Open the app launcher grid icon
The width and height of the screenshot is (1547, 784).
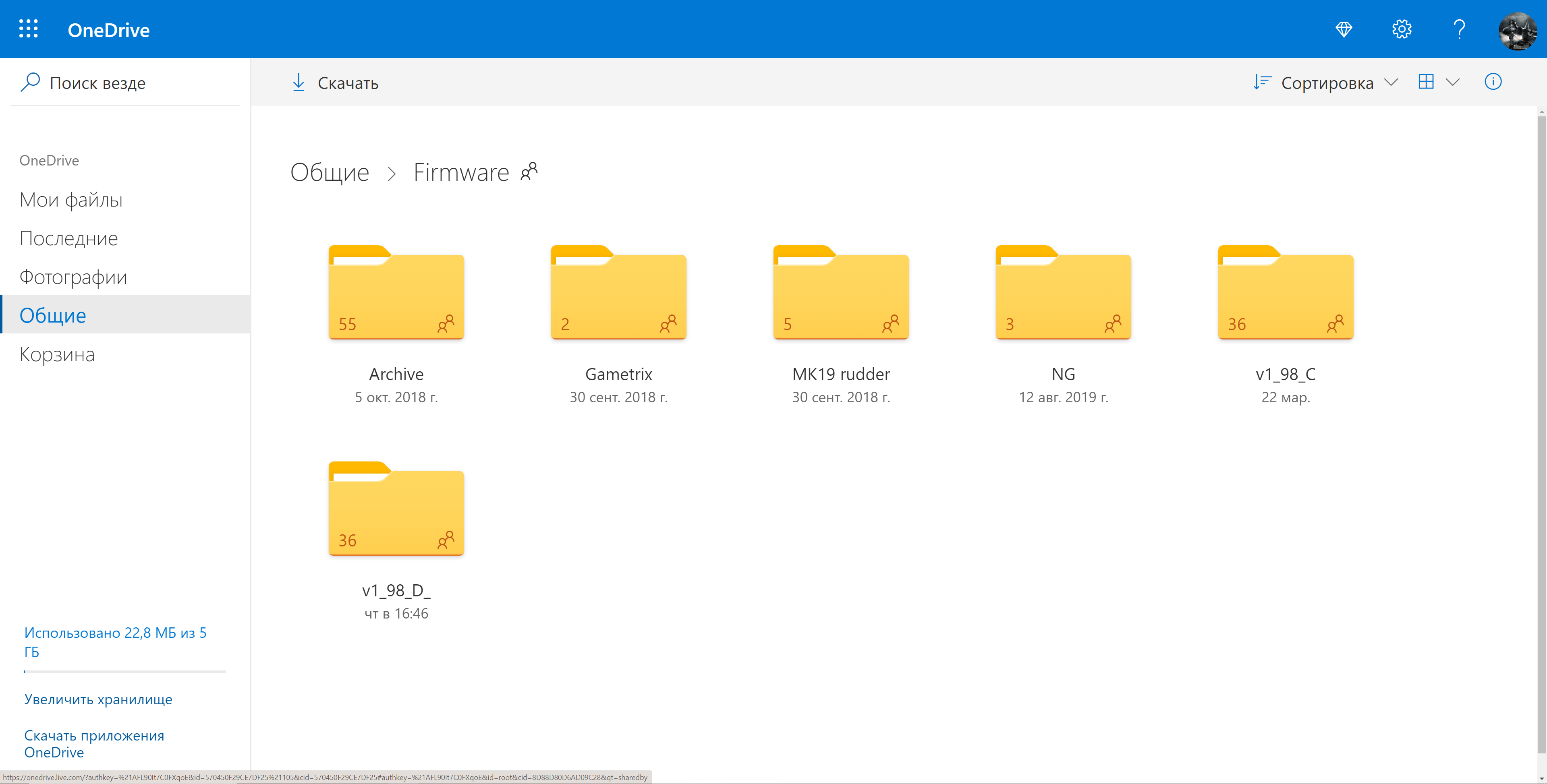[x=28, y=29]
